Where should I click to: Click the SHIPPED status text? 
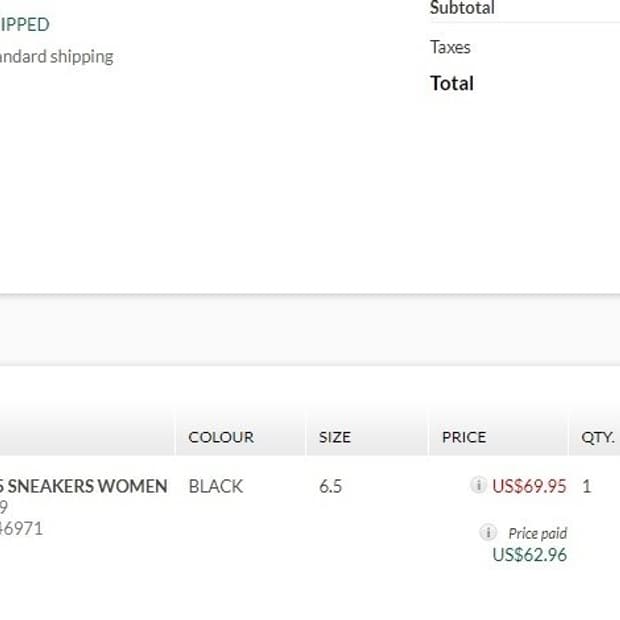[25, 25]
